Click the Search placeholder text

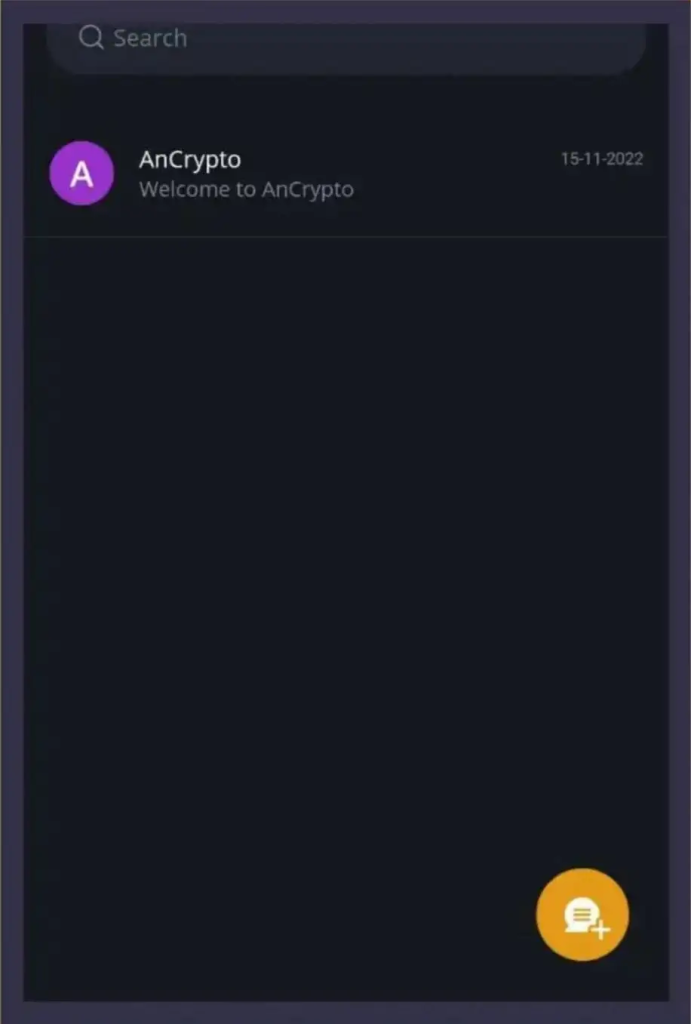coord(150,38)
